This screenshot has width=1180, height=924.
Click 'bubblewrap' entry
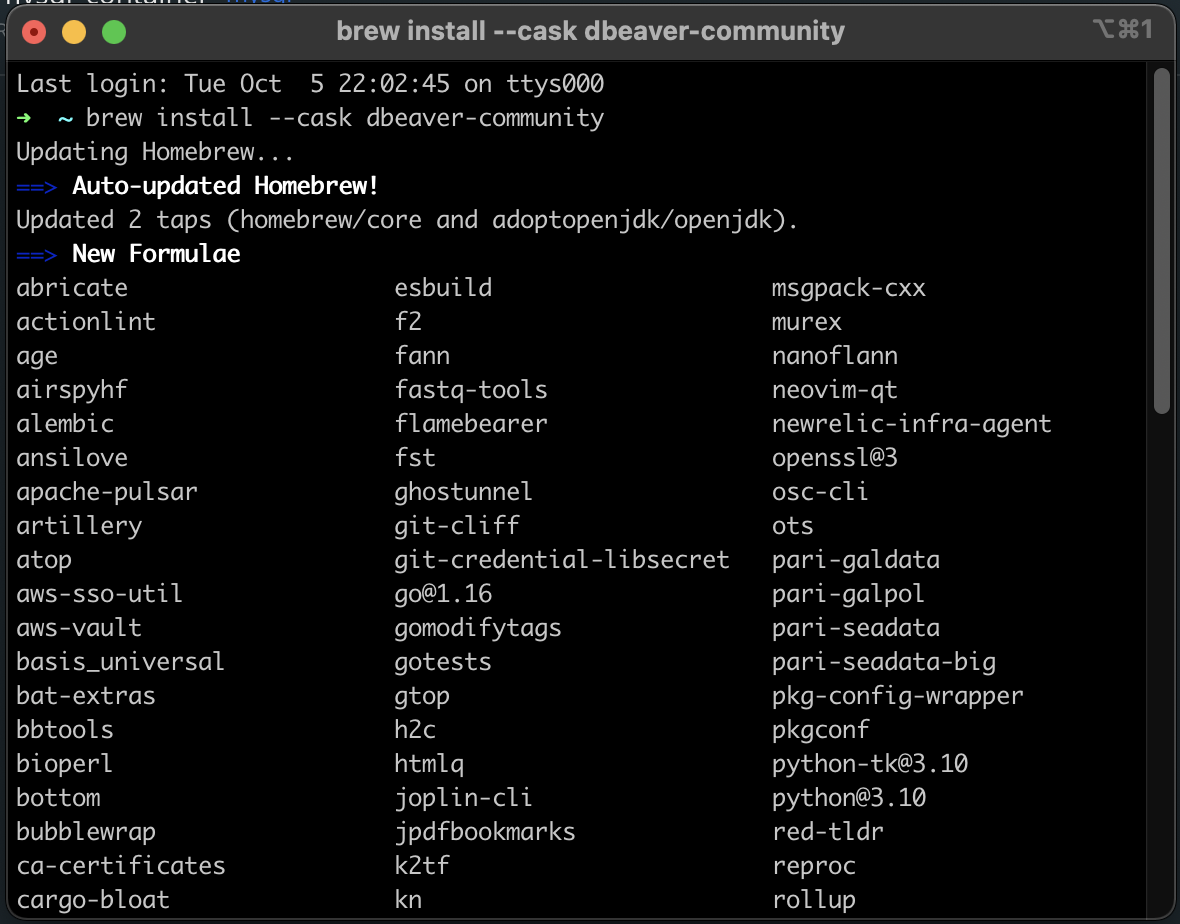coord(86,832)
